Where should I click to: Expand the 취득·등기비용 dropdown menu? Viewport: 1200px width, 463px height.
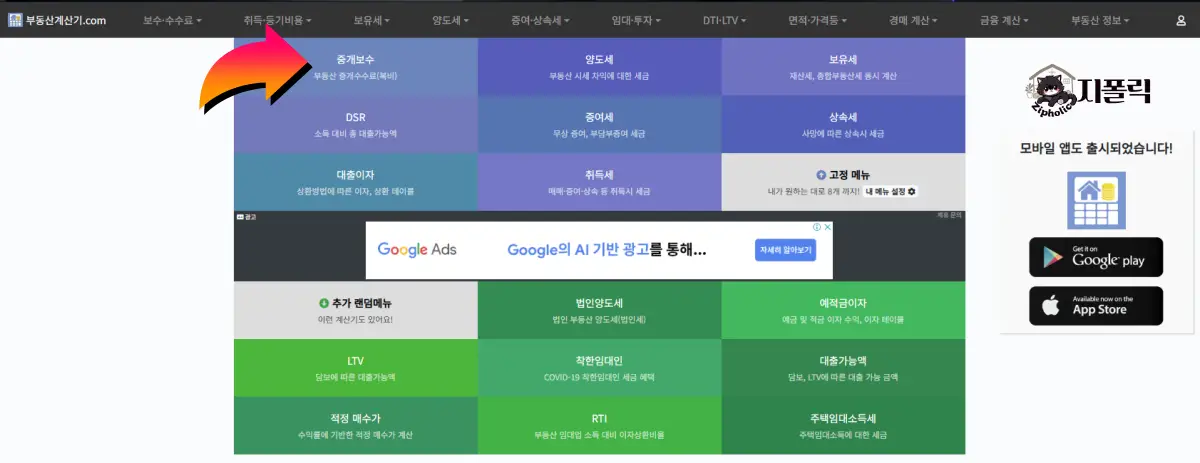tap(277, 20)
